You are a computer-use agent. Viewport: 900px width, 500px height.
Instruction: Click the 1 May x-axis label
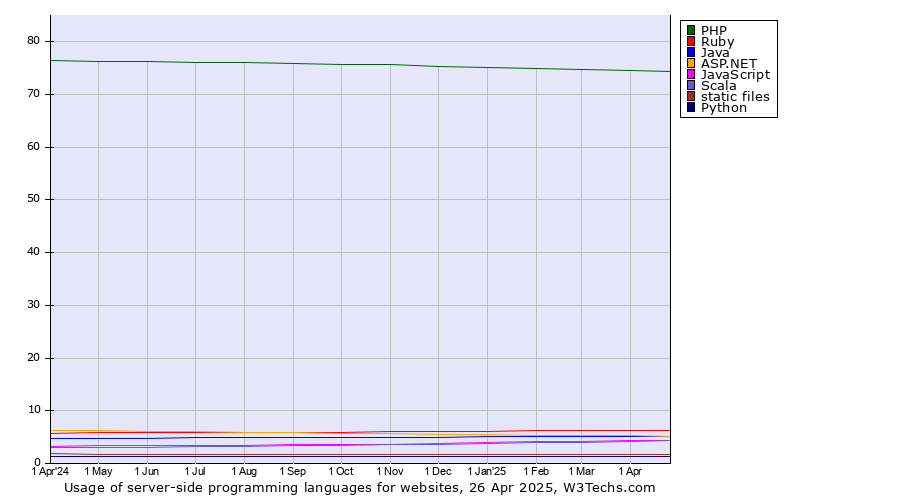pyautogui.click(x=98, y=471)
